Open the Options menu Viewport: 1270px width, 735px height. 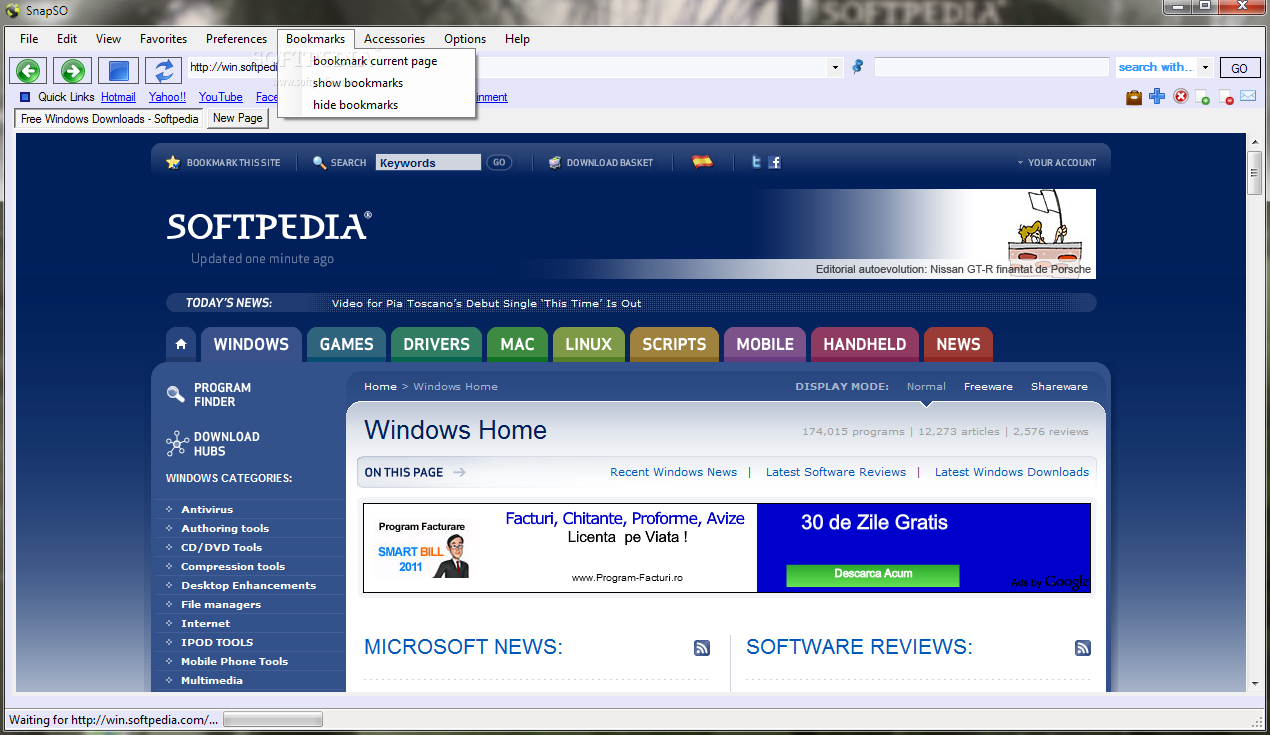tap(465, 39)
